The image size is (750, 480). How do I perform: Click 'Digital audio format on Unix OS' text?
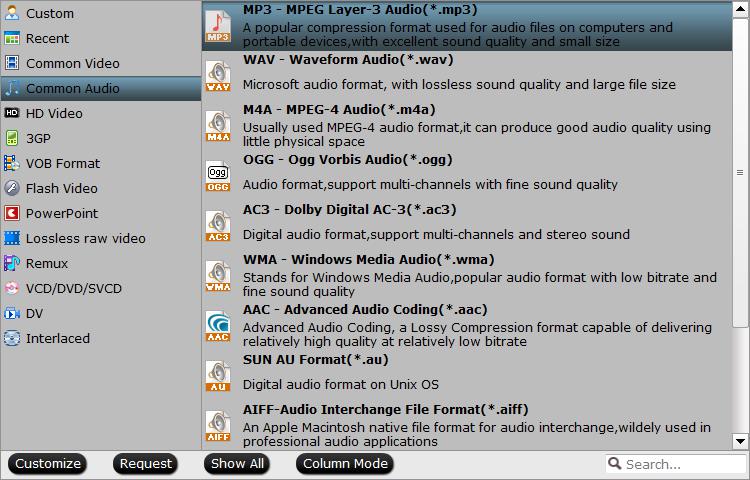click(x=341, y=384)
